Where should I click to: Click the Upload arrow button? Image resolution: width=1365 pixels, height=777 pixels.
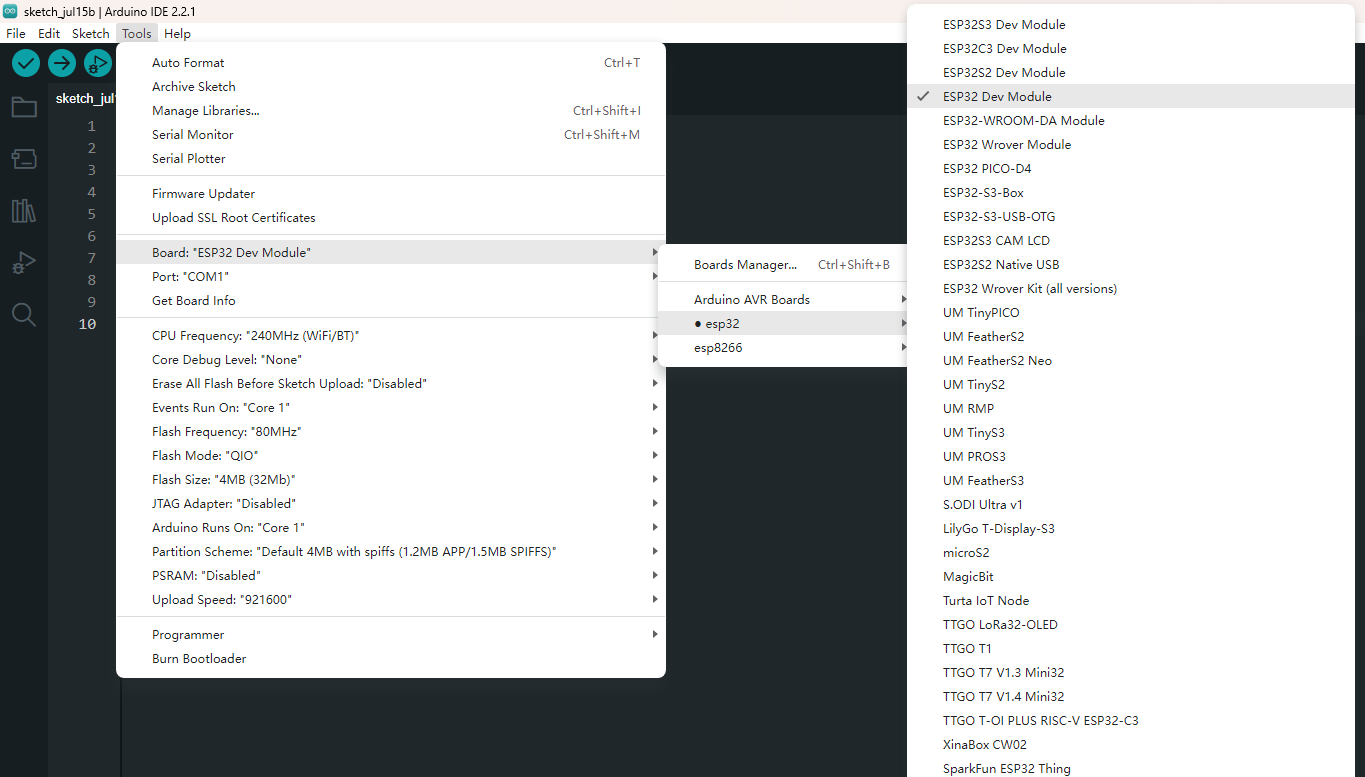(62, 63)
